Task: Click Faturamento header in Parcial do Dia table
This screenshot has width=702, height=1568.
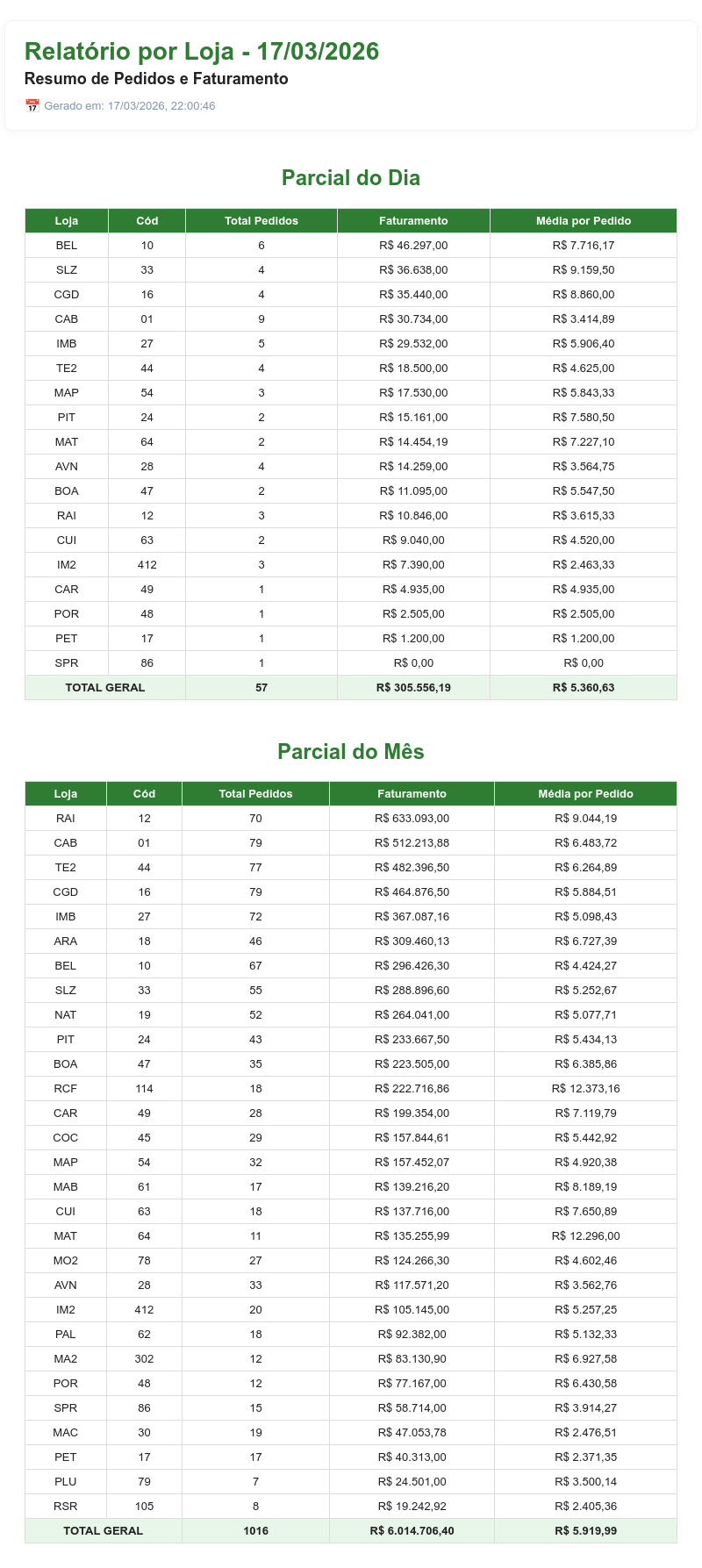Action: (x=413, y=221)
